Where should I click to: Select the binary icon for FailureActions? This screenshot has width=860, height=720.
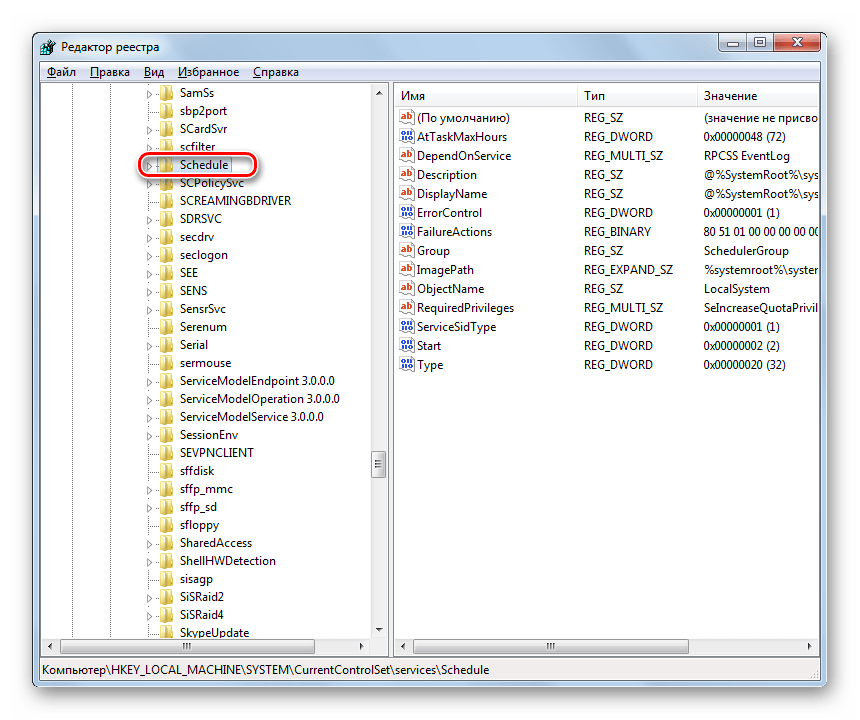click(x=407, y=232)
